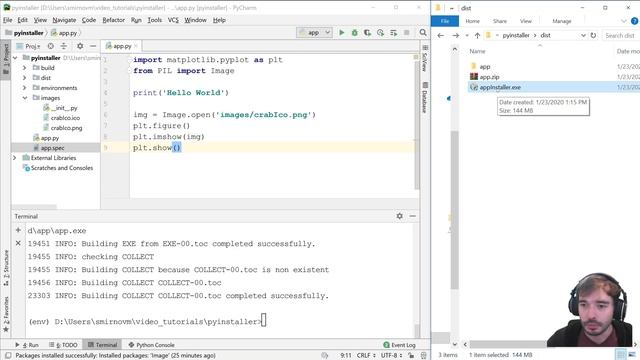Start debugging with the bug icon
This screenshot has height=360, width=640.
(355, 33)
